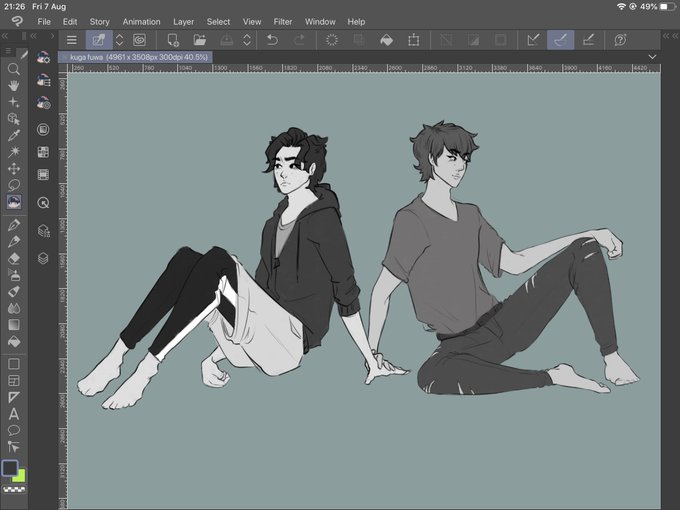
Task: Expand the canvas tab list chevron
Action: pos(652,57)
